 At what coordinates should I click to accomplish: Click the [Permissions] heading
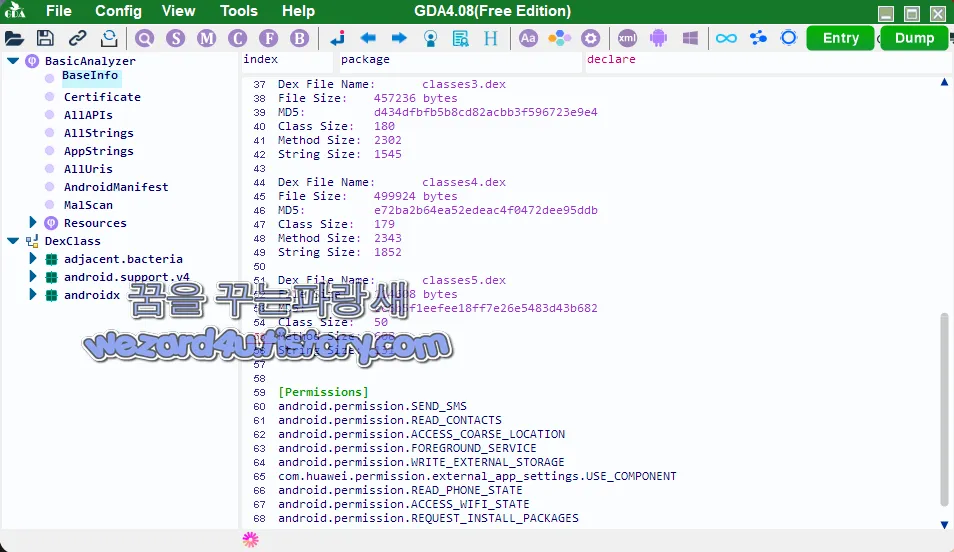click(x=323, y=392)
